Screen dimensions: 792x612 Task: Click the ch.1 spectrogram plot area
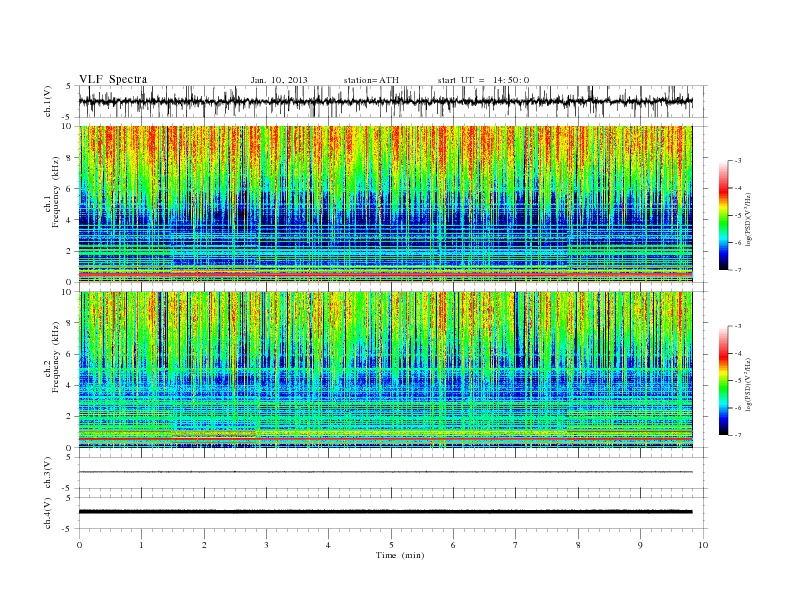(386, 204)
